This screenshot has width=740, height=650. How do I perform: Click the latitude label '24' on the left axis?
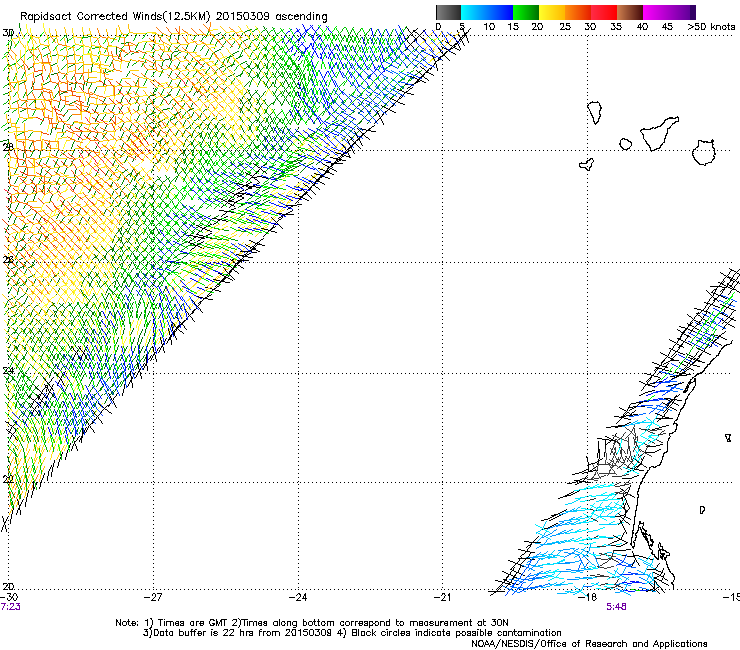8,371
